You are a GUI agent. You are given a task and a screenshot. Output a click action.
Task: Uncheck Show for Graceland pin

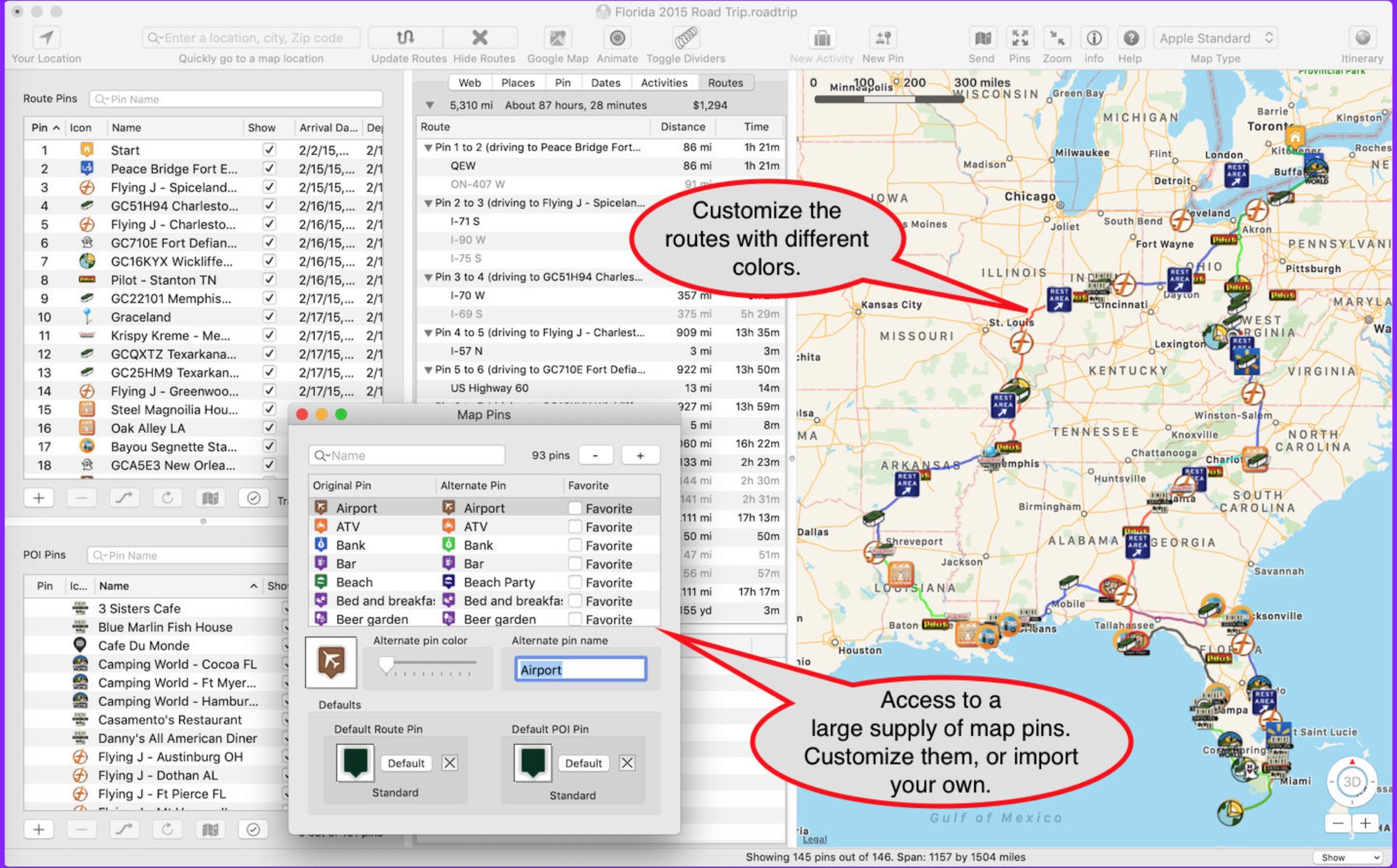[x=269, y=317]
